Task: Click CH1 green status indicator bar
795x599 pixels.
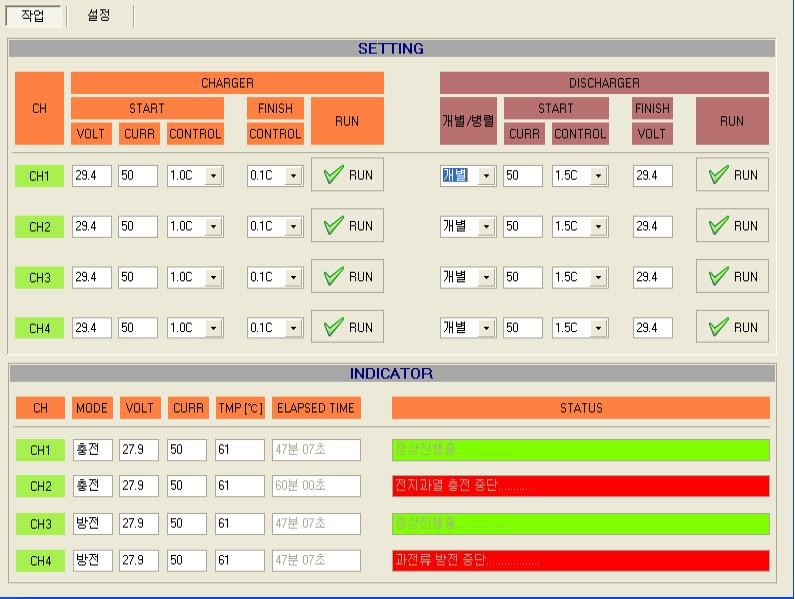Action: [580, 450]
